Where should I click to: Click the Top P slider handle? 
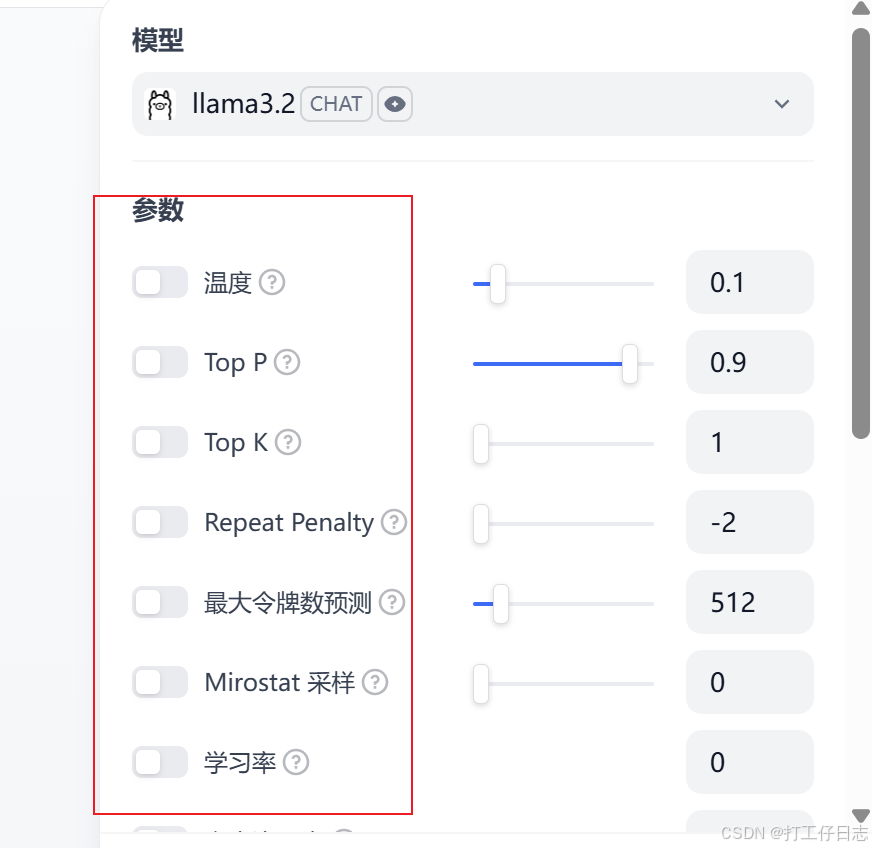630,364
